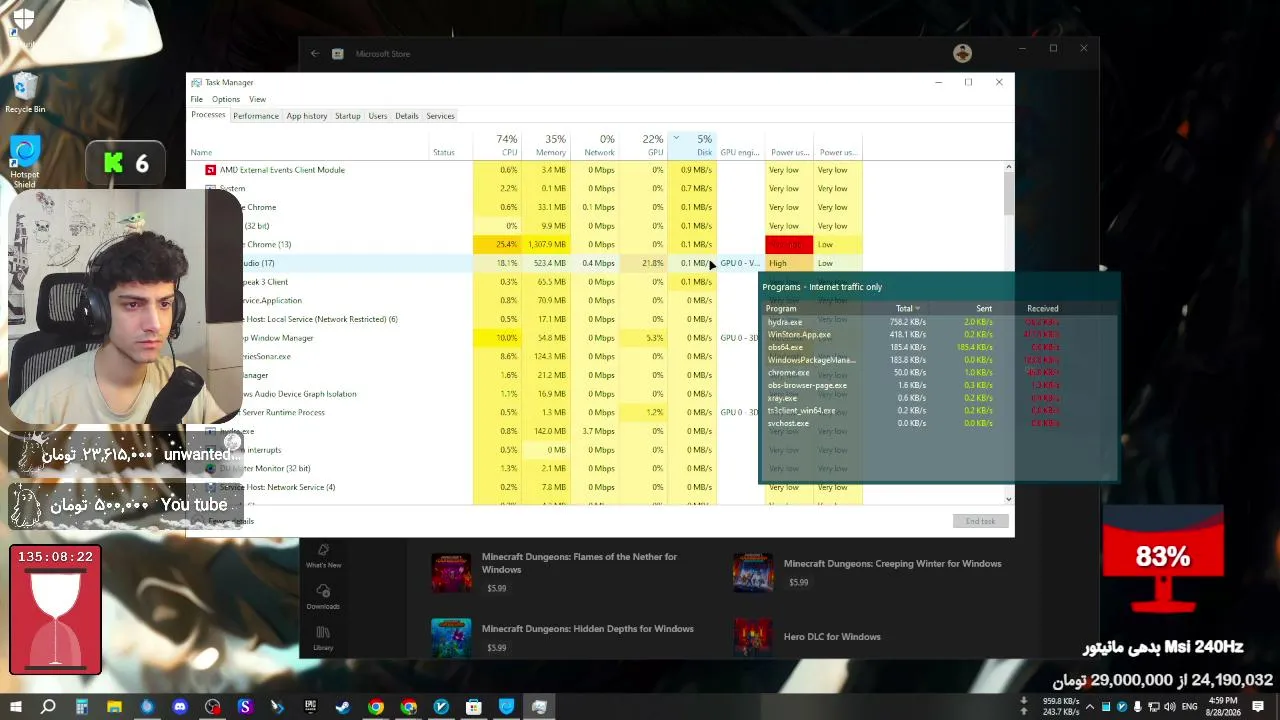Switch to the Services tab

pyautogui.click(x=441, y=116)
